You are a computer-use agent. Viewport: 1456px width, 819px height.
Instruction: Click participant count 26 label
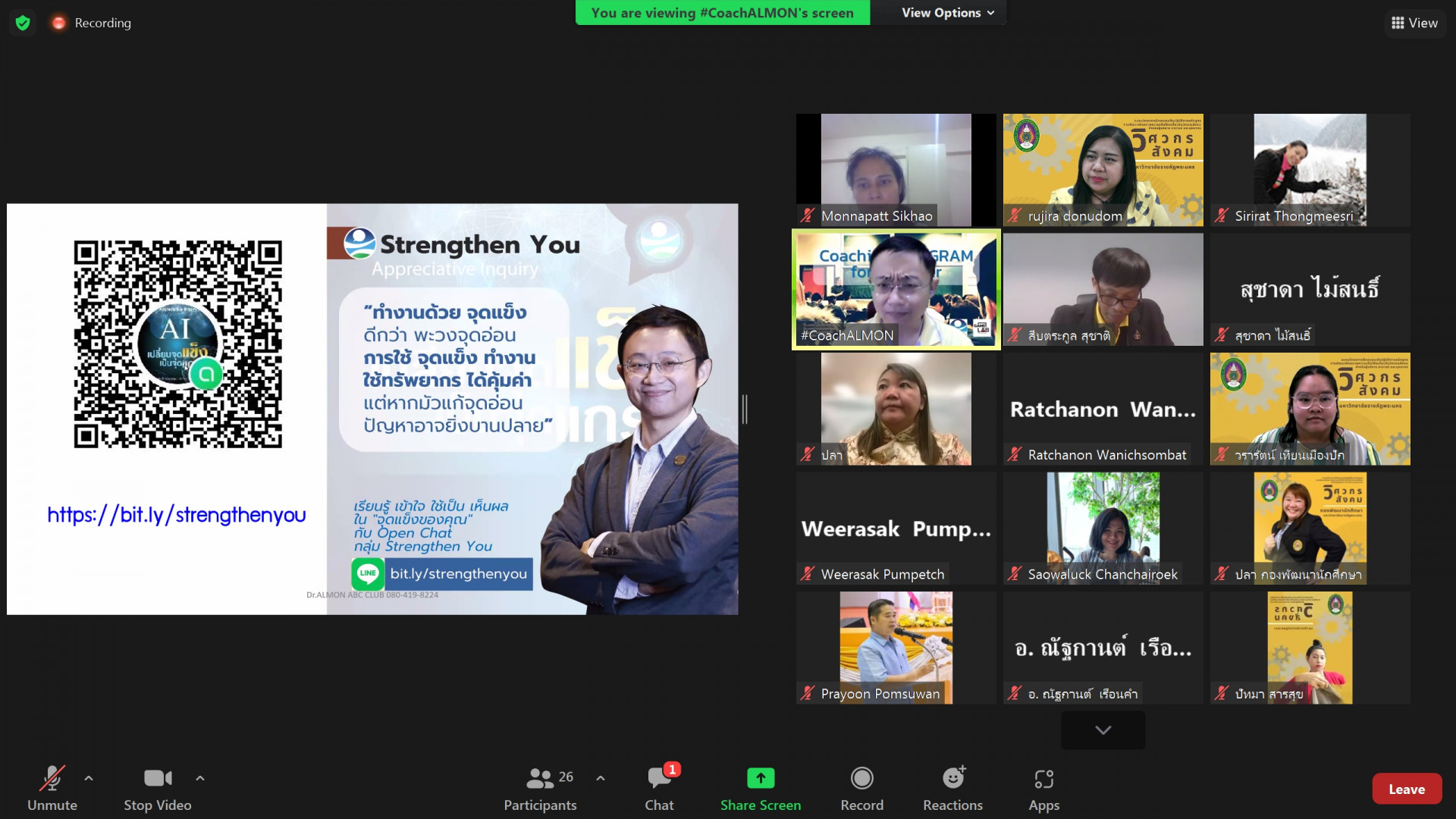566,777
